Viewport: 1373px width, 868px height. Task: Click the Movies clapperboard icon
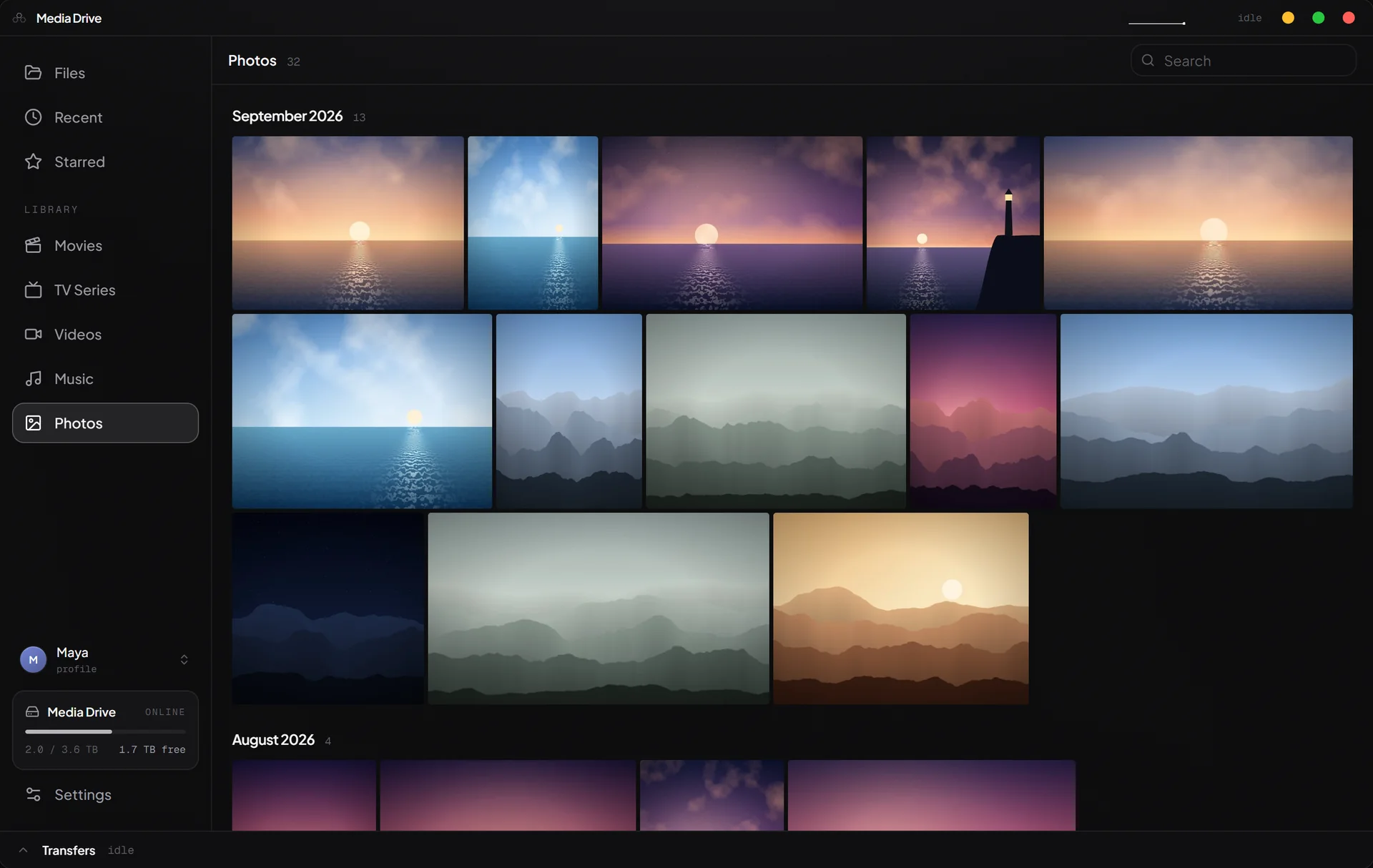(x=33, y=245)
